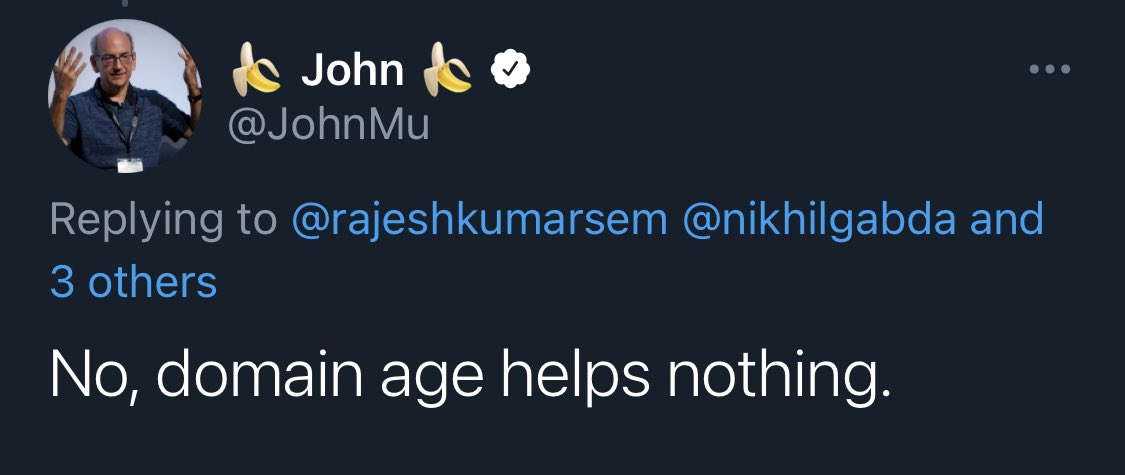
Task: Expand the '3 others' recipients list
Action: click(133, 282)
